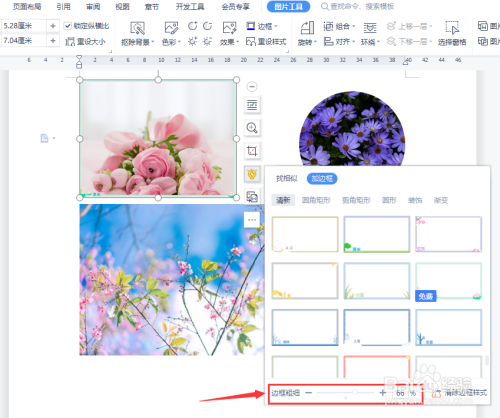This screenshot has width=500, height=418.
Task: Open the 页面布局 tab
Action: pyautogui.click(x=27, y=6)
